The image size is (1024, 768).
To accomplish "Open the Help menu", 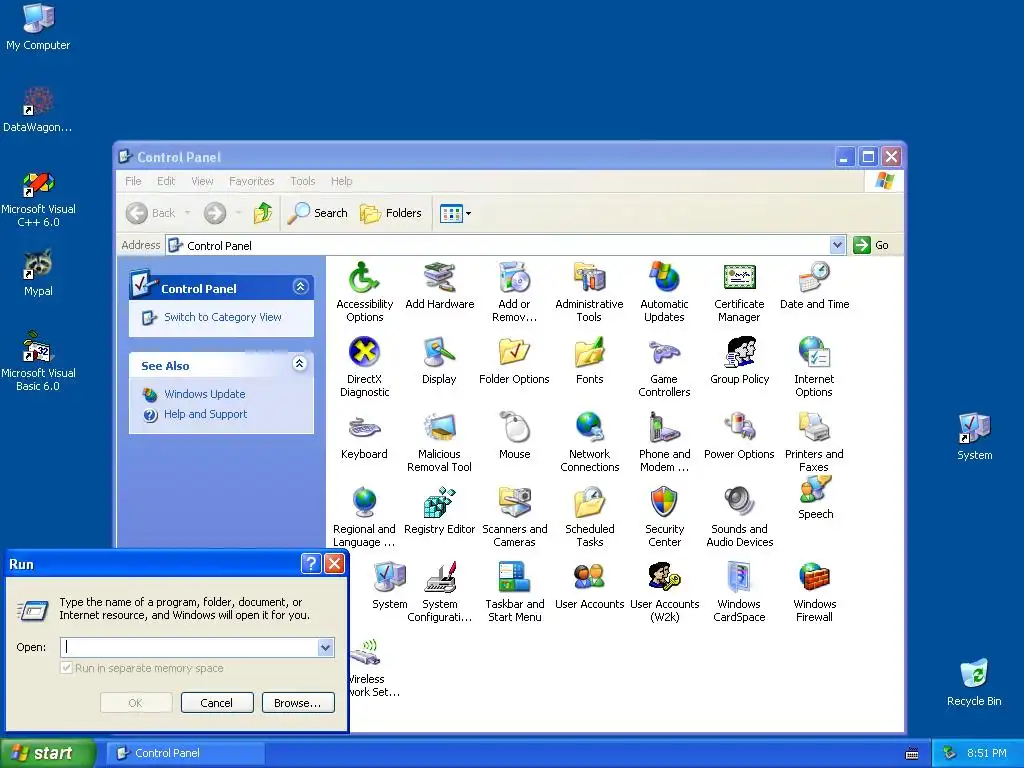I will tap(341, 181).
